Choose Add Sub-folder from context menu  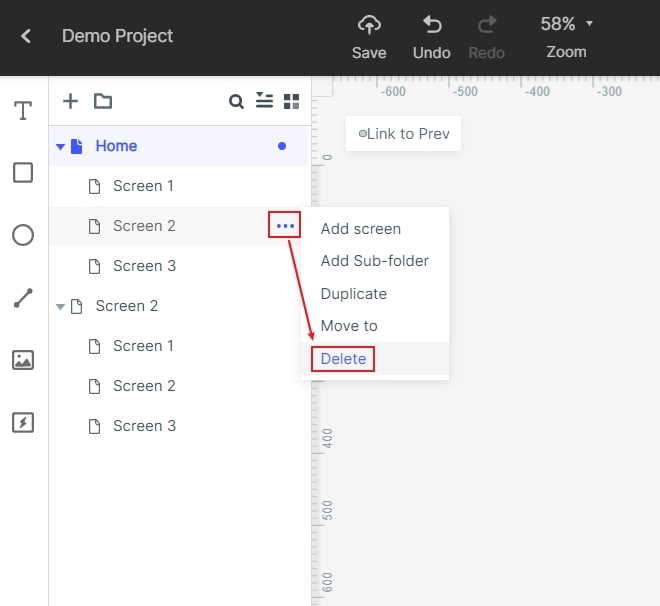tap(375, 261)
